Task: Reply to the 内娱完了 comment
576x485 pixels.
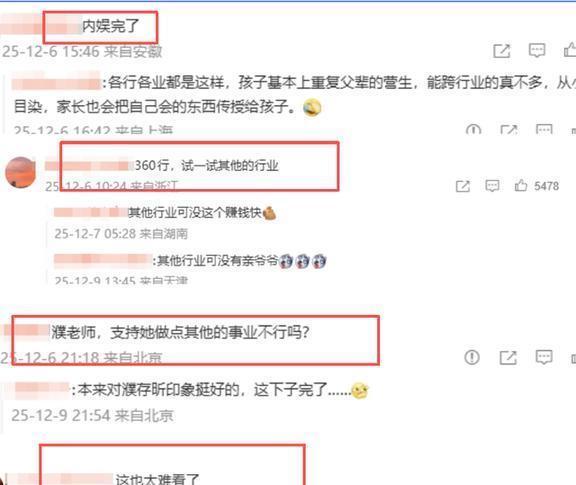Action: [537, 51]
